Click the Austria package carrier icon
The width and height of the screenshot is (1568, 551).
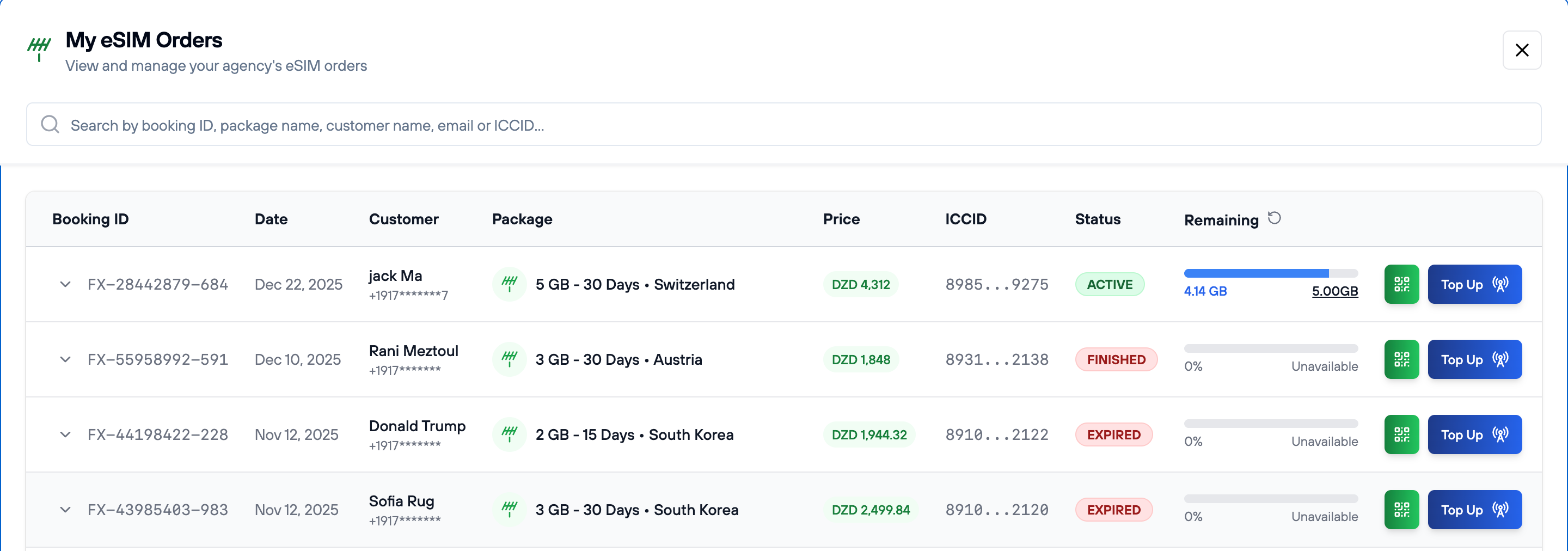[x=510, y=360]
